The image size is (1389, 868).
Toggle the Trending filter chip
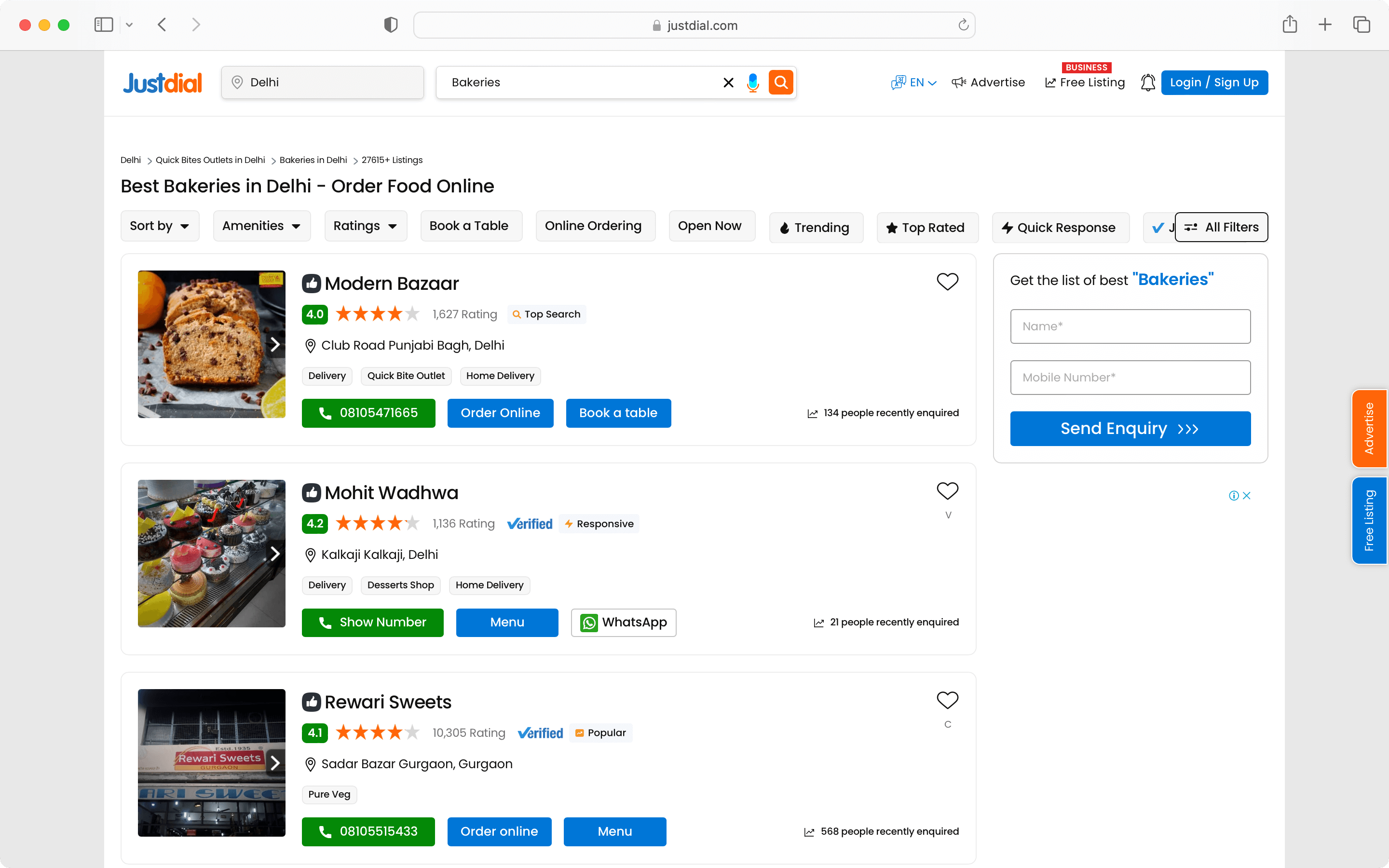tap(816, 228)
